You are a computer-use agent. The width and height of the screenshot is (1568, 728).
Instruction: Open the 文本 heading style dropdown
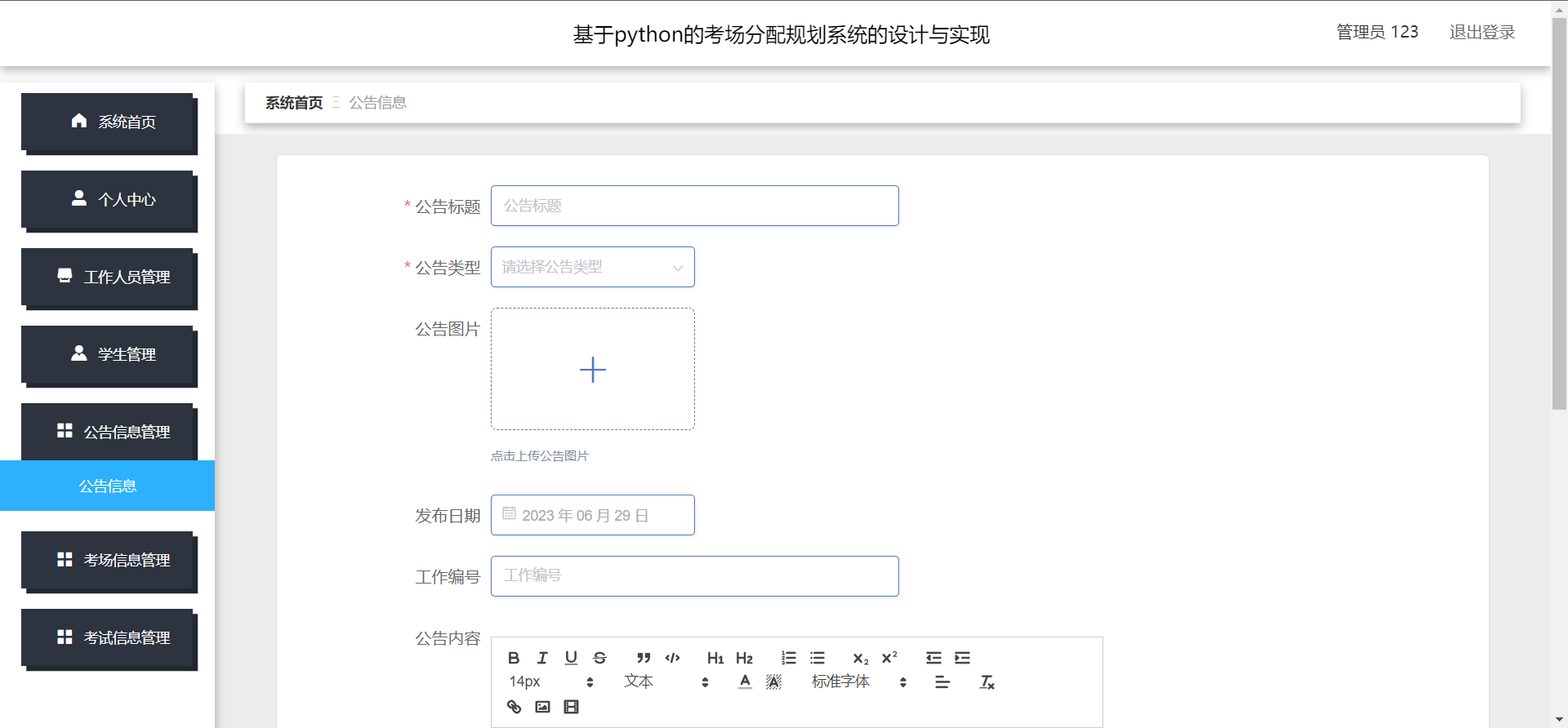(666, 681)
